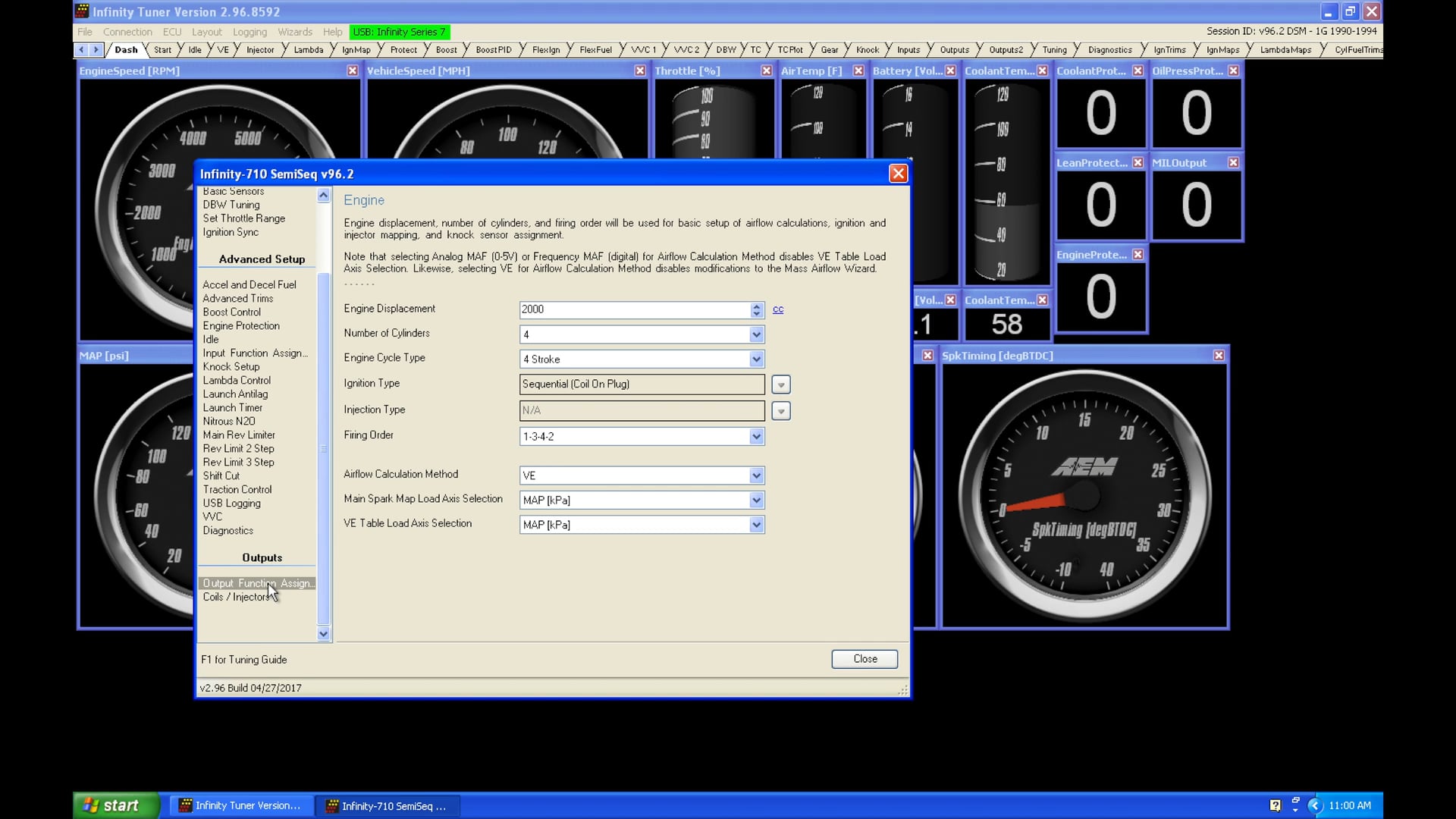1456x819 pixels.
Task: Click the Close button in the SemiSeq dialog
Action: 864,658
